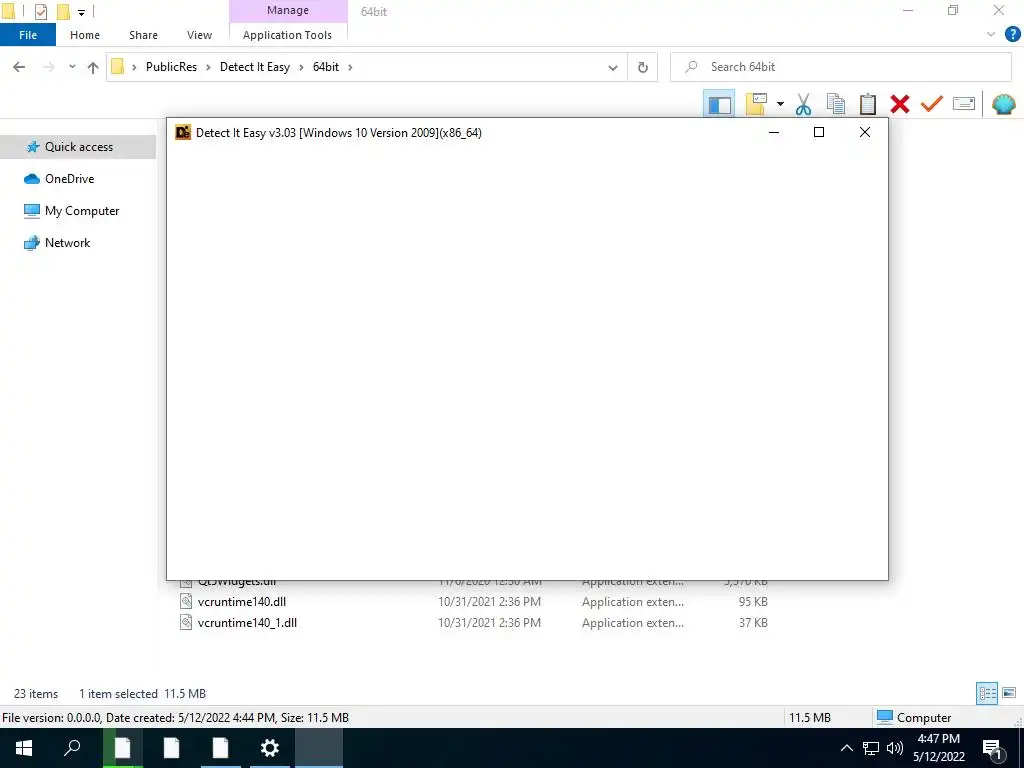
Task: Click the Detect It Easy title bar icon
Action: tap(183, 133)
